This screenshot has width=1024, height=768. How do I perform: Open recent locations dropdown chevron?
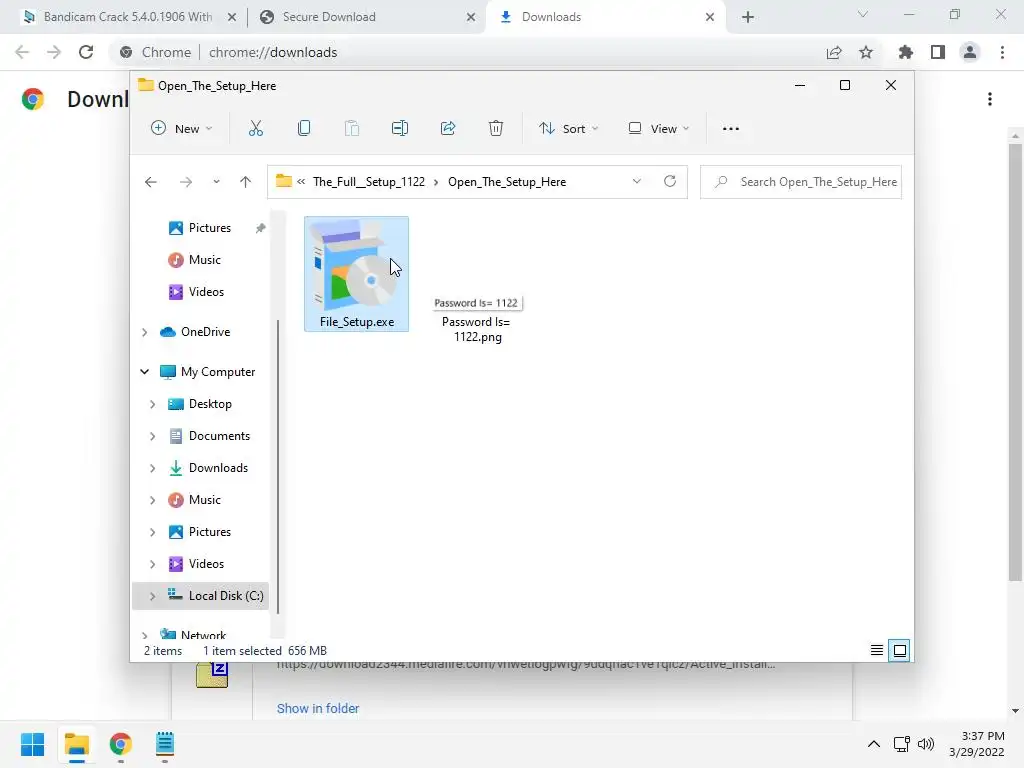pyautogui.click(x=216, y=182)
